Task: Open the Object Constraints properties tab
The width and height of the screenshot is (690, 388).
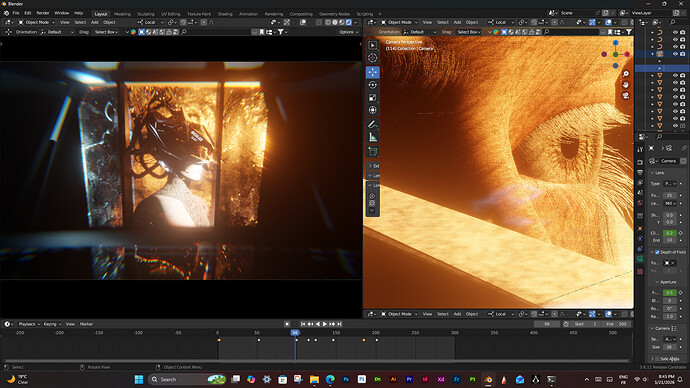Action: click(x=640, y=249)
